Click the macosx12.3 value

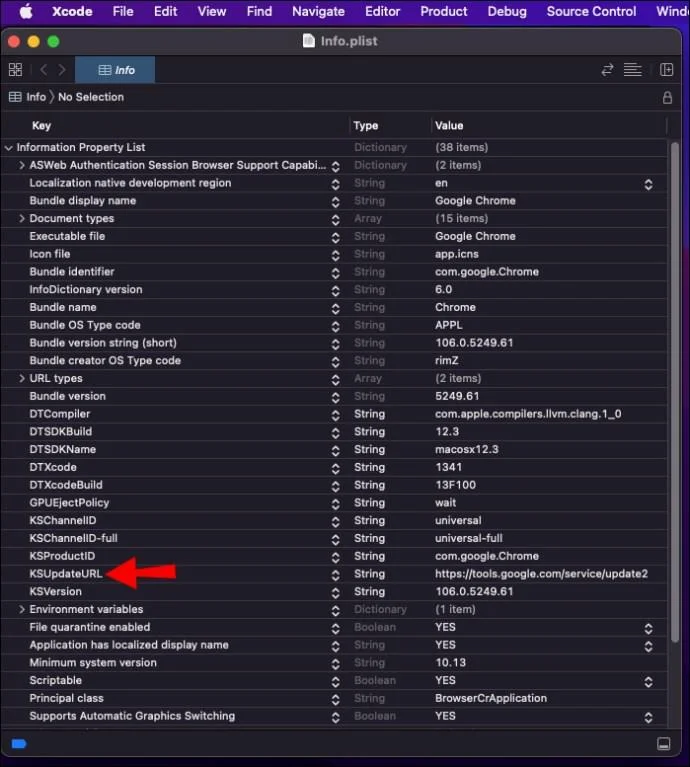467,450
